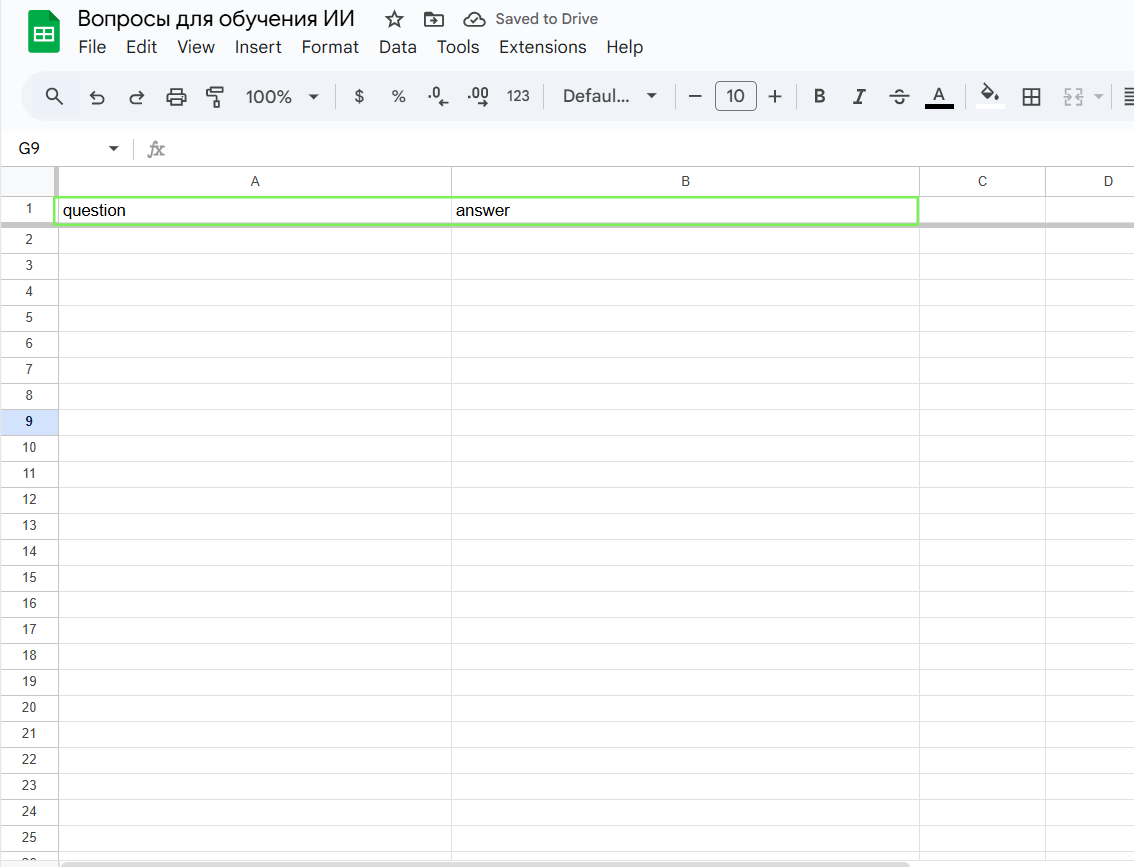The width and height of the screenshot is (1134, 867).
Task: Click format as currency button
Action: (x=359, y=97)
